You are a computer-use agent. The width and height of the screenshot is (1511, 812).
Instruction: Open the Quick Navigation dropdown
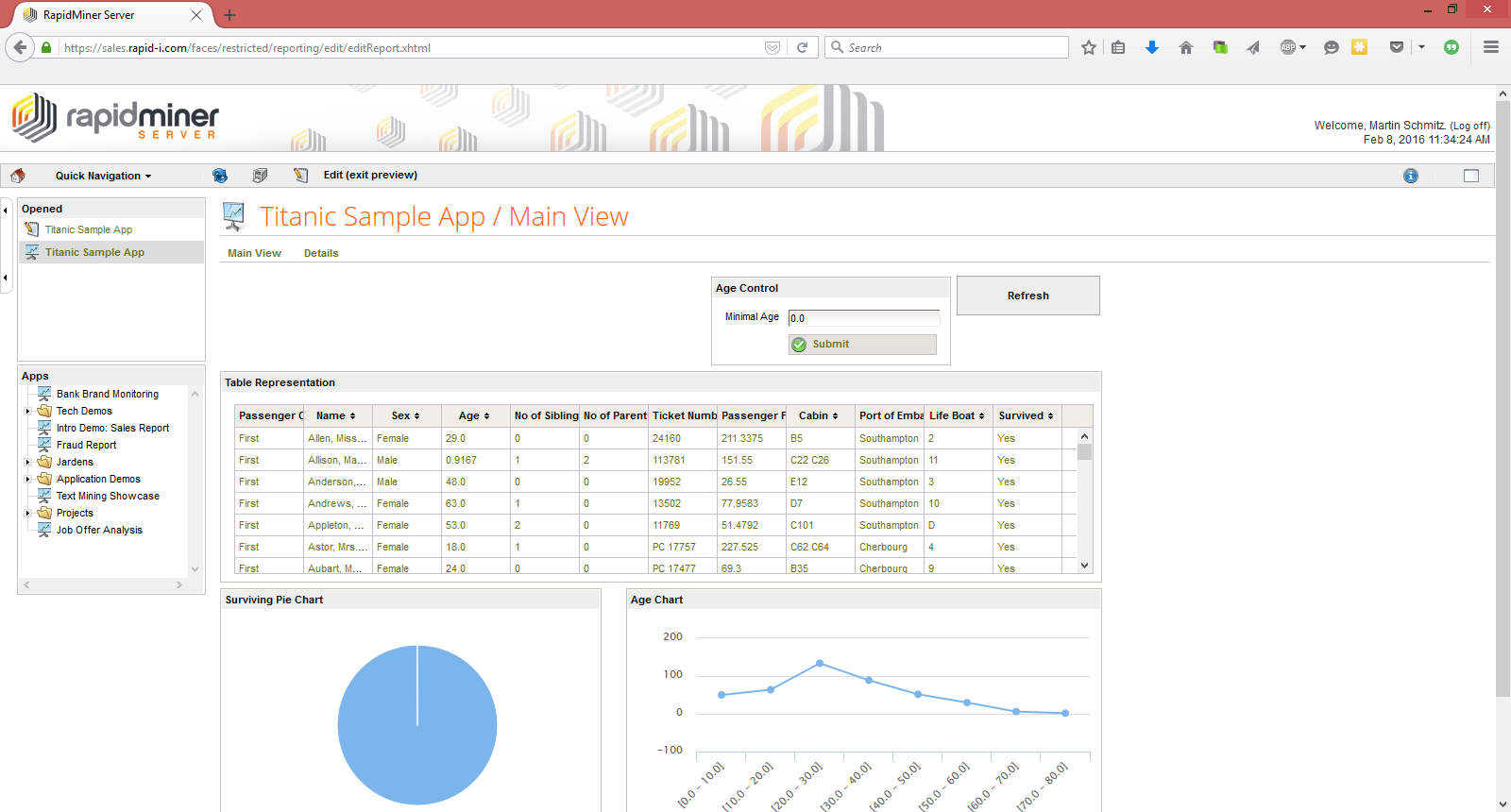tap(103, 176)
